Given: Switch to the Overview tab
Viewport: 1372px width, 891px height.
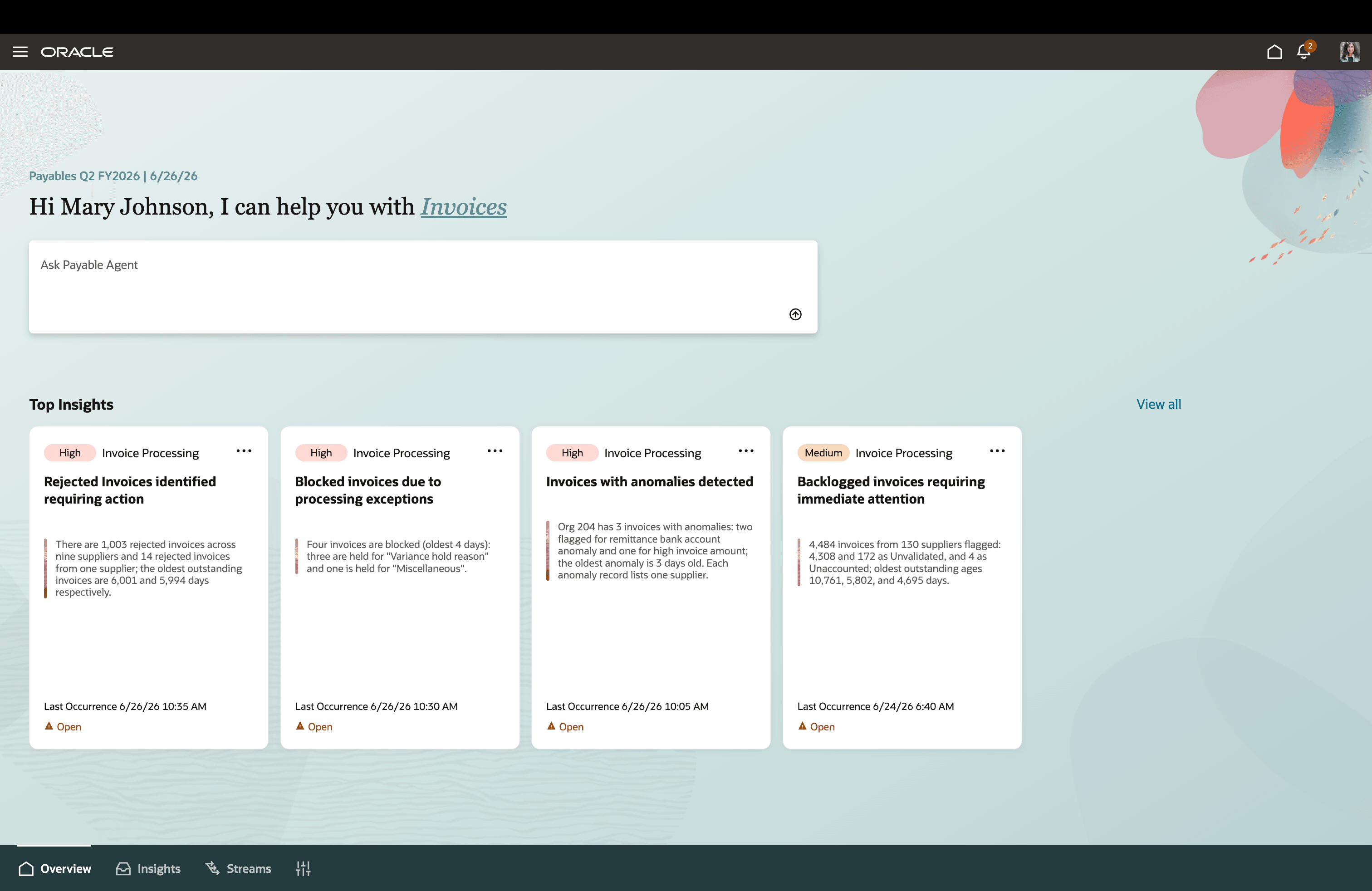Looking at the screenshot, I should pos(55,868).
